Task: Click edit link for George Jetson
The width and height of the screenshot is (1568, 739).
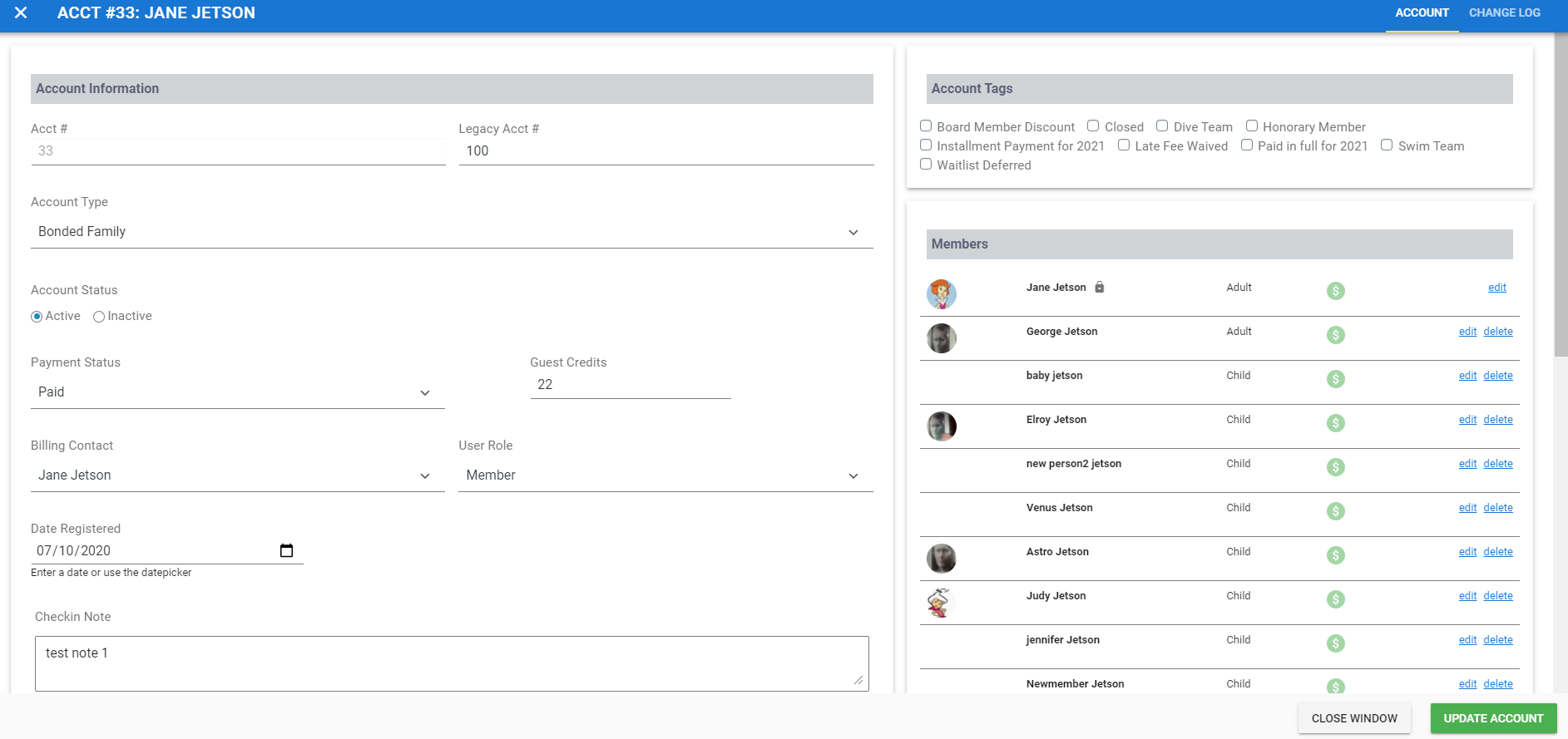Action: click(1467, 332)
